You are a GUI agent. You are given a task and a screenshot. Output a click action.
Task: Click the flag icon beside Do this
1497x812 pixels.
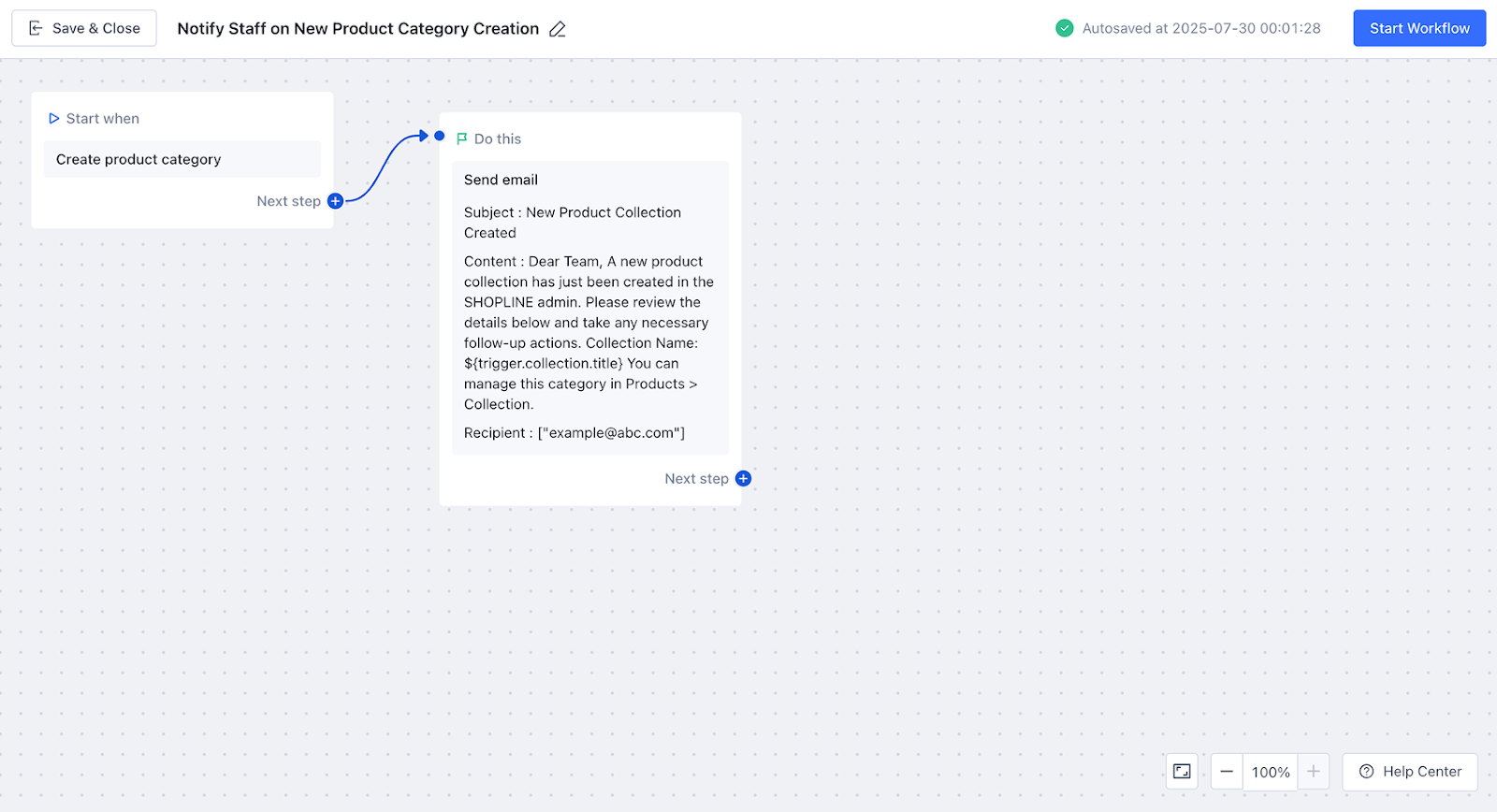tap(461, 139)
